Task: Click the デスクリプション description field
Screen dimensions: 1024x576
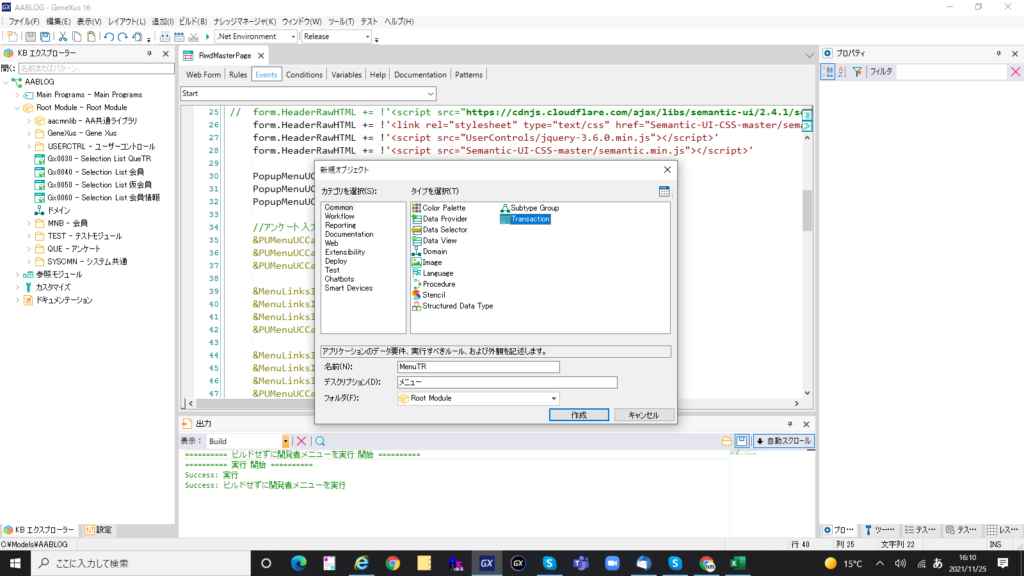Action: (x=507, y=383)
